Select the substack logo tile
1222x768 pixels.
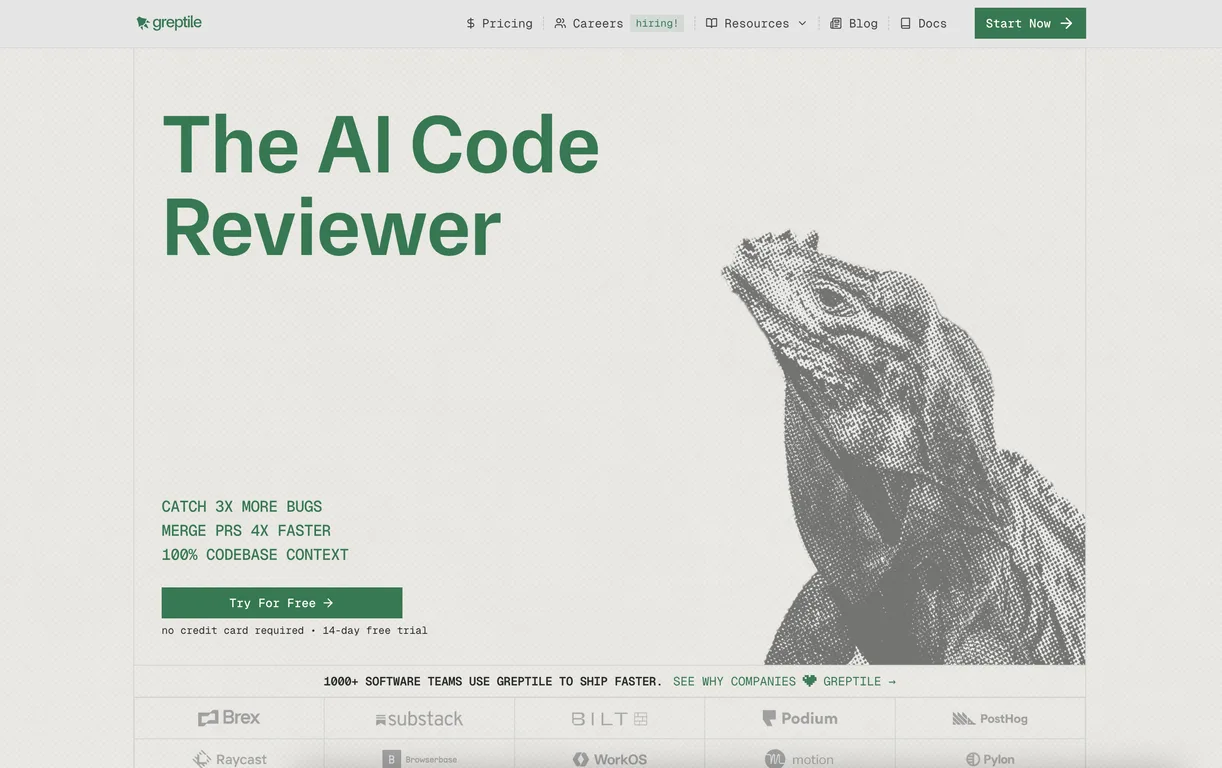point(419,718)
